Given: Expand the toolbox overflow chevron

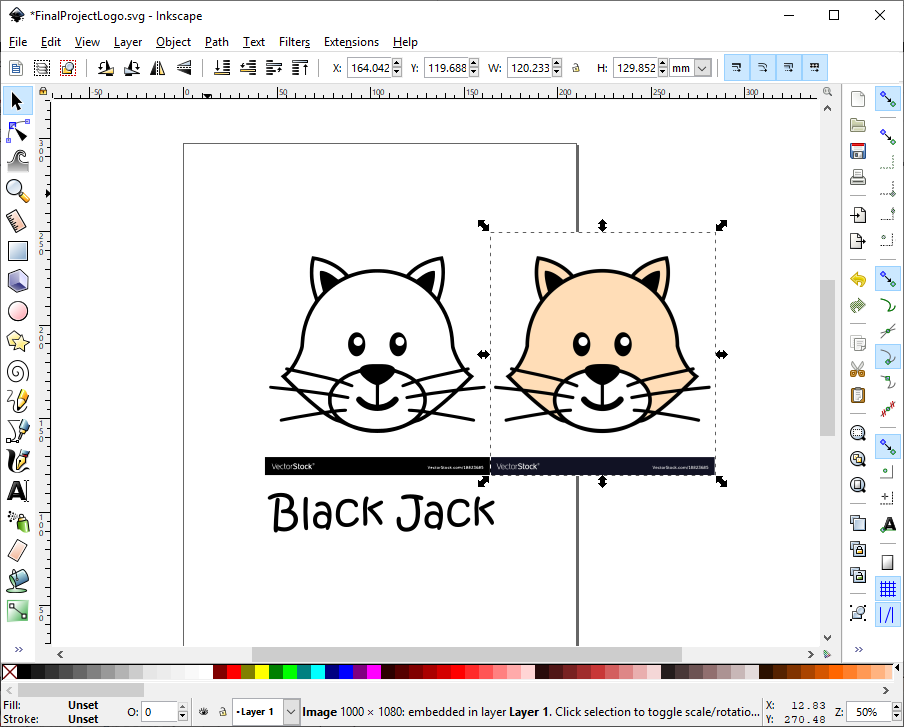Looking at the screenshot, I should click(x=18, y=650).
